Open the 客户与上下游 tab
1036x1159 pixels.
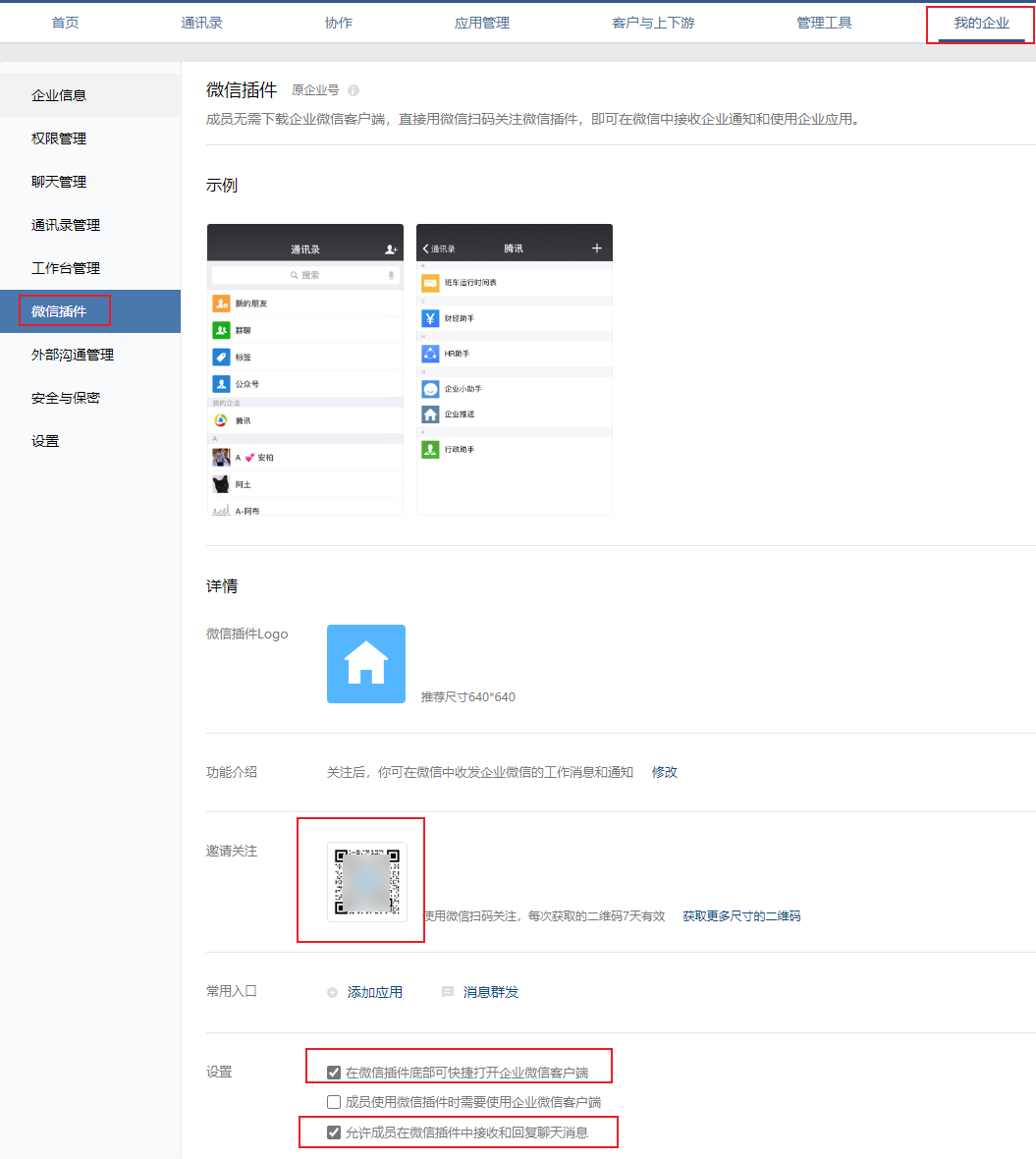[653, 23]
